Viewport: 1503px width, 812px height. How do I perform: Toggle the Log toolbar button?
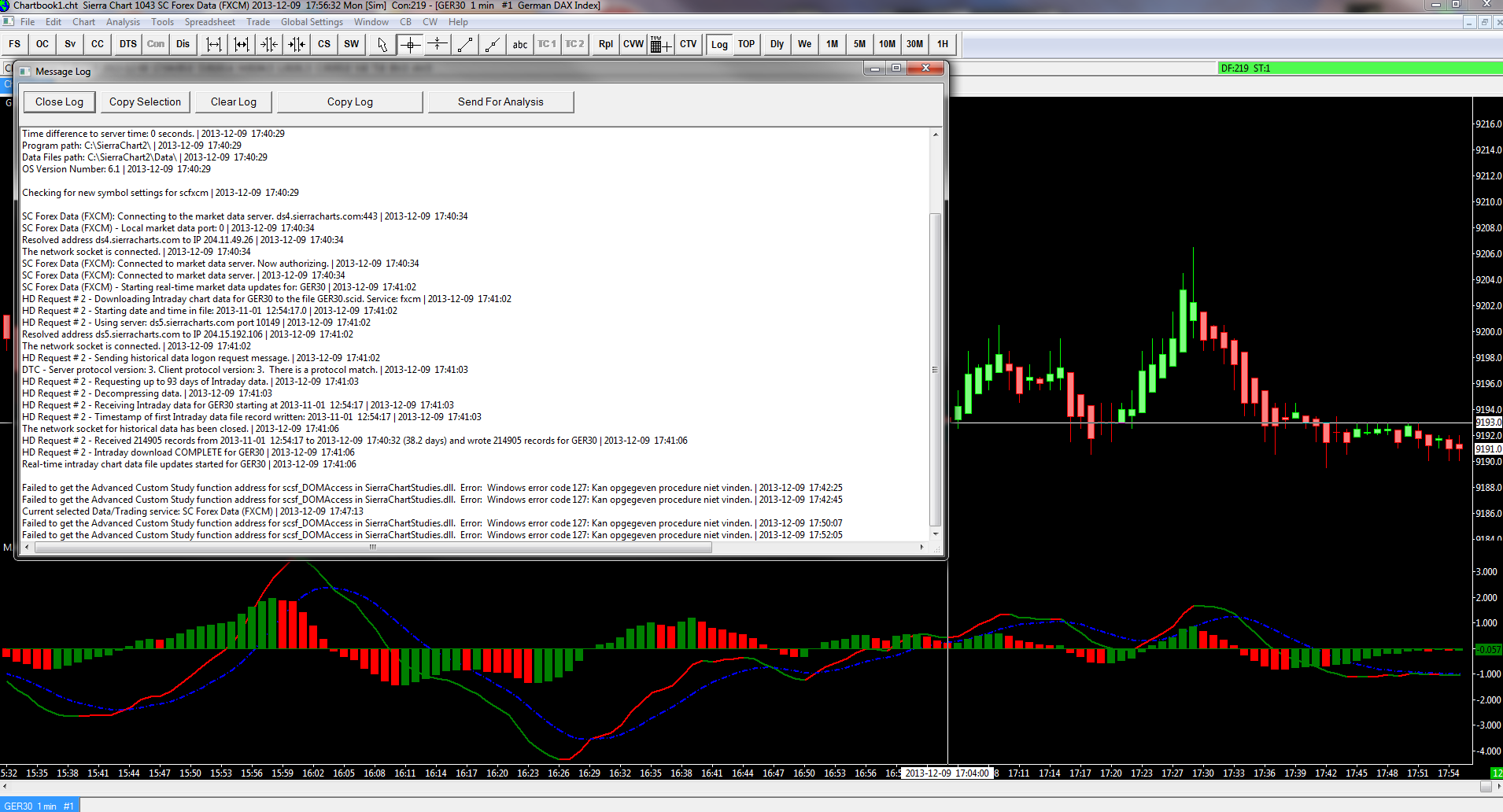719,44
